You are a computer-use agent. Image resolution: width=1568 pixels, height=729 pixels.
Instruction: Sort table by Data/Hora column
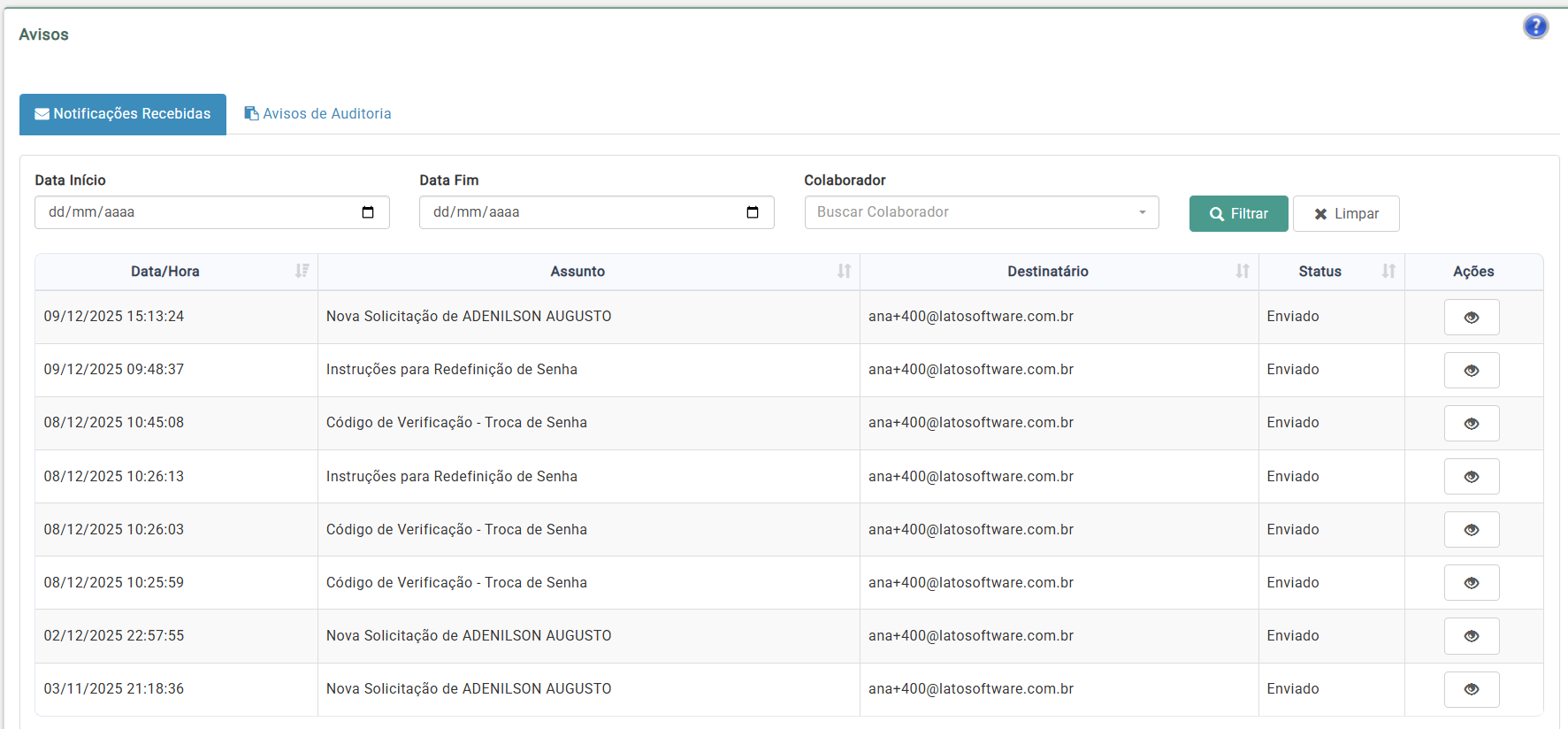pos(302,271)
